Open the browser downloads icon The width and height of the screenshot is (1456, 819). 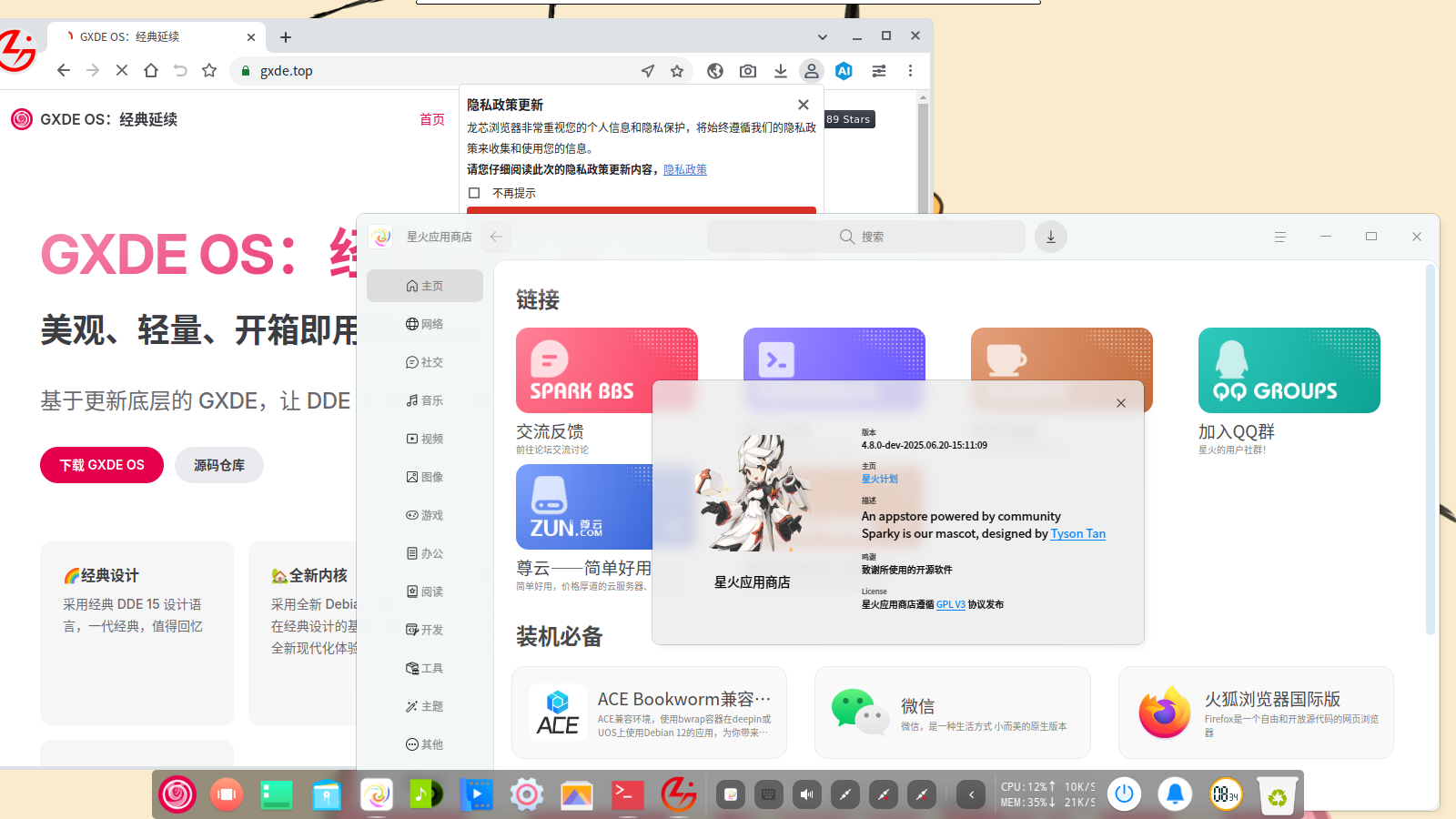[781, 70]
